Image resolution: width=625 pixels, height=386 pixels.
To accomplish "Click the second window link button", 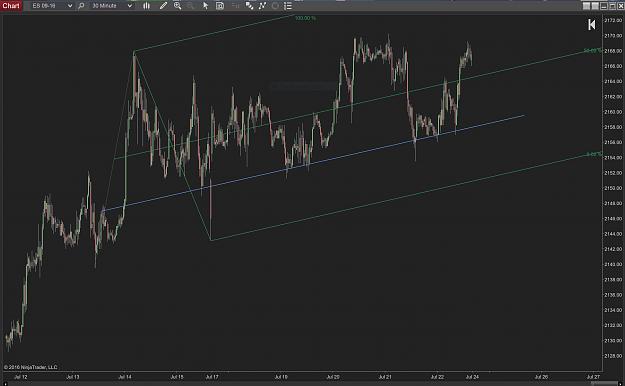I will click(595, 6).
